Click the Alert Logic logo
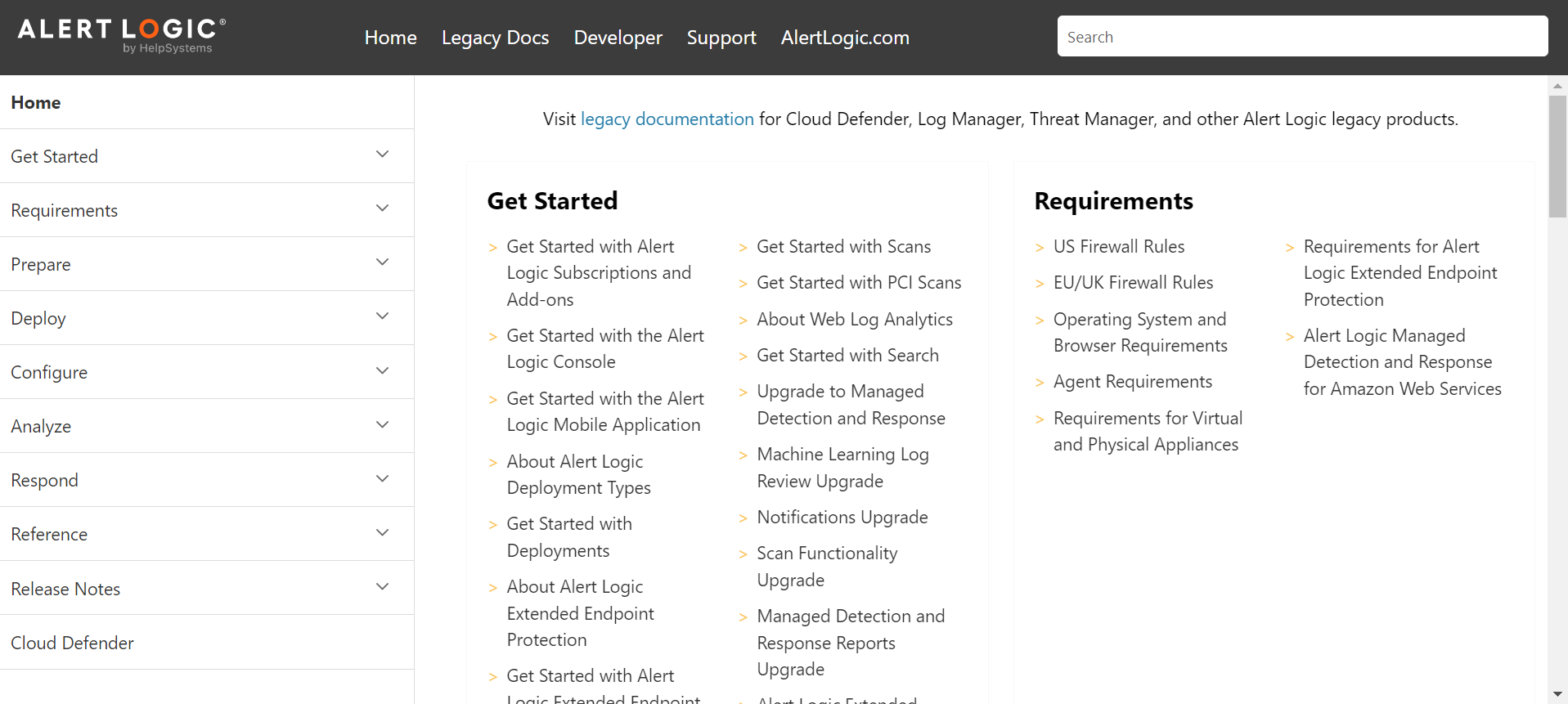 coord(122,36)
